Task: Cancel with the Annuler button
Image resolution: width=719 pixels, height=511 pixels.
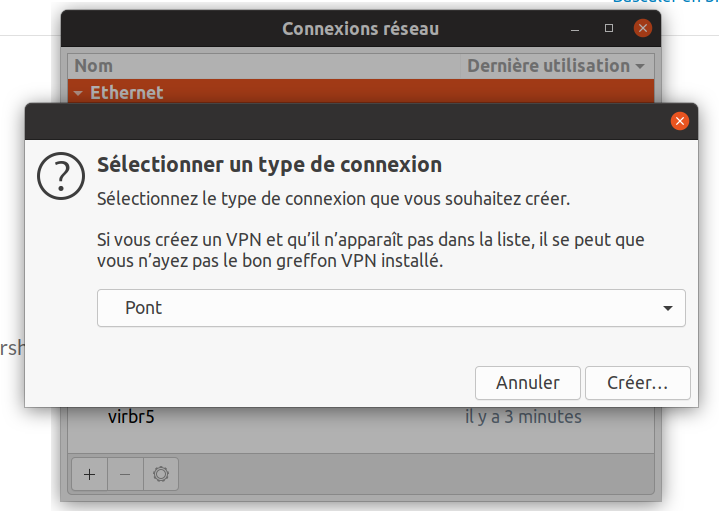Action: point(528,383)
